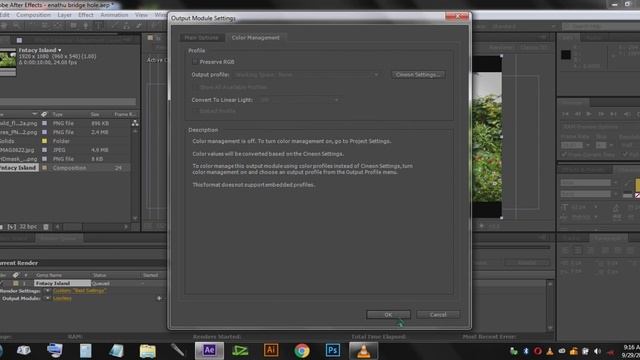This screenshot has width=640, height=360.
Task: Expand the Output Module disclosure arrow
Action: click(47, 298)
